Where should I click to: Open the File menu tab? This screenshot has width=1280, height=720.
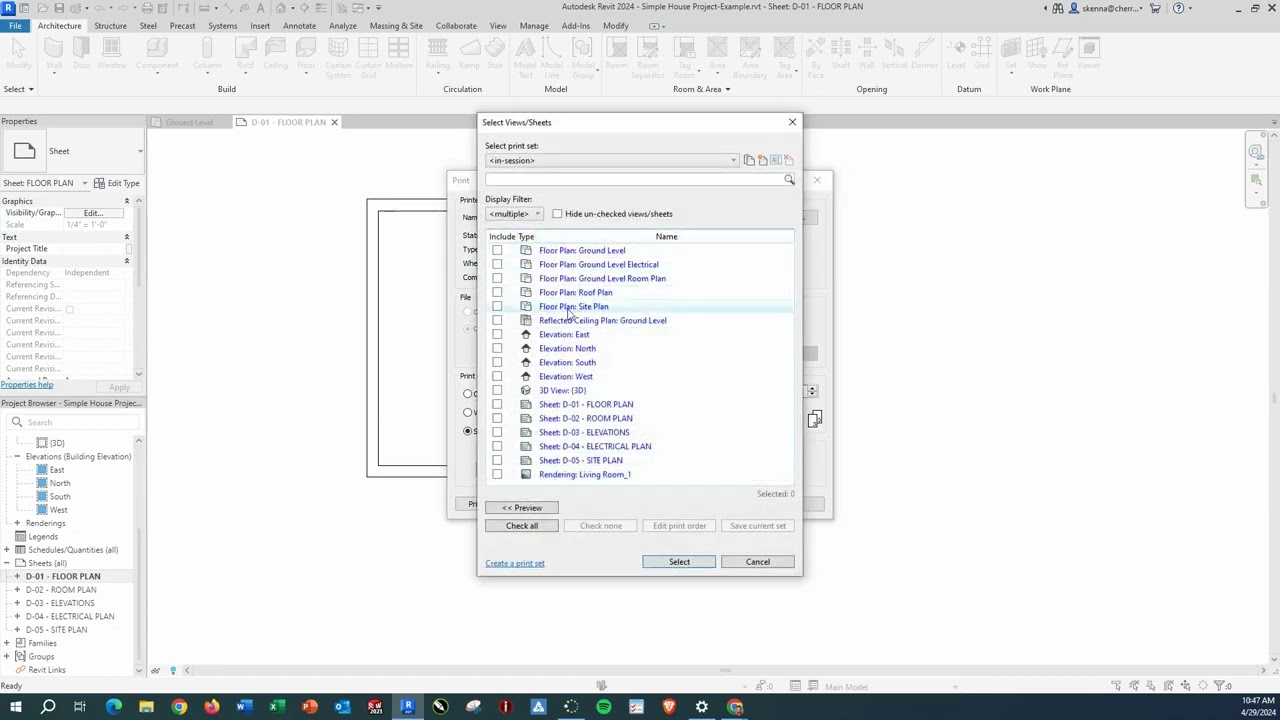pyautogui.click(x=16, y=26)
